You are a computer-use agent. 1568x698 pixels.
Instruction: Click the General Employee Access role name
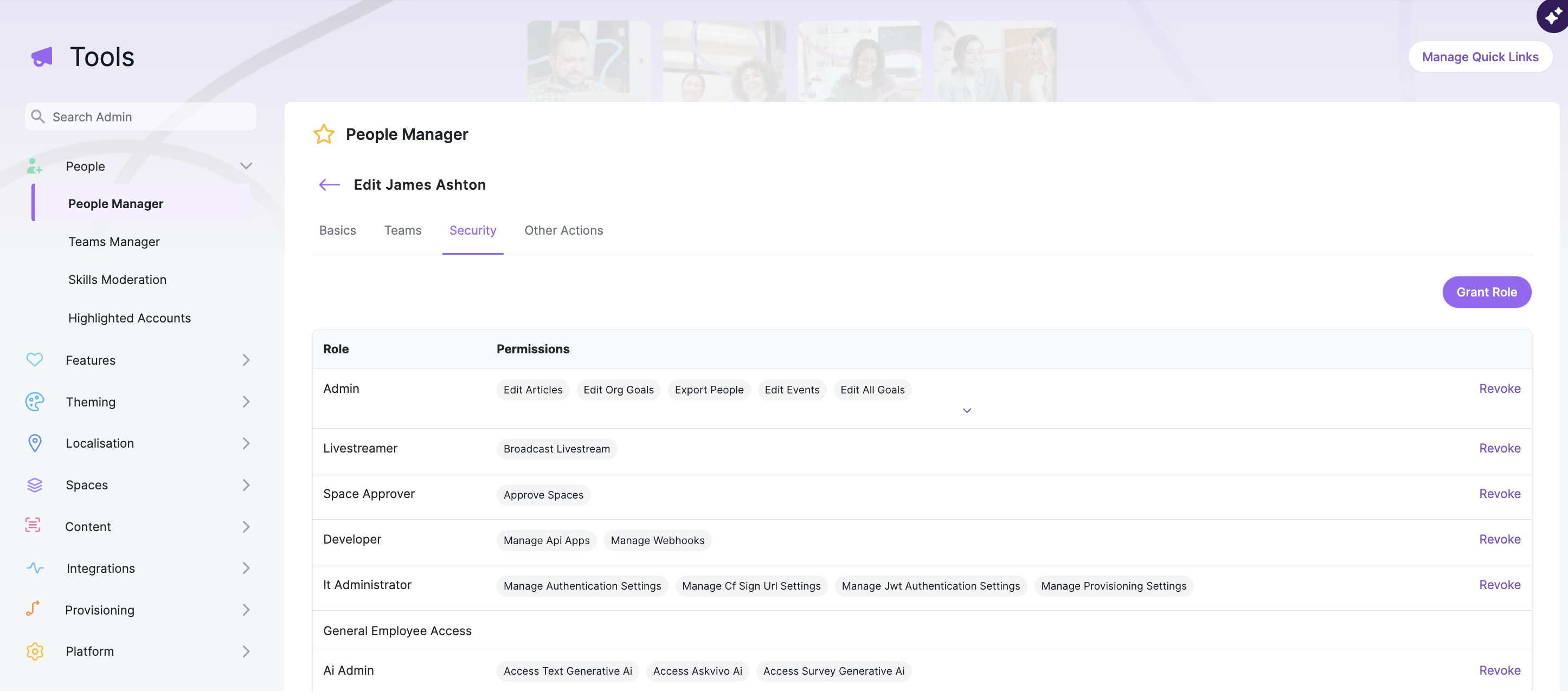(397, 631)
